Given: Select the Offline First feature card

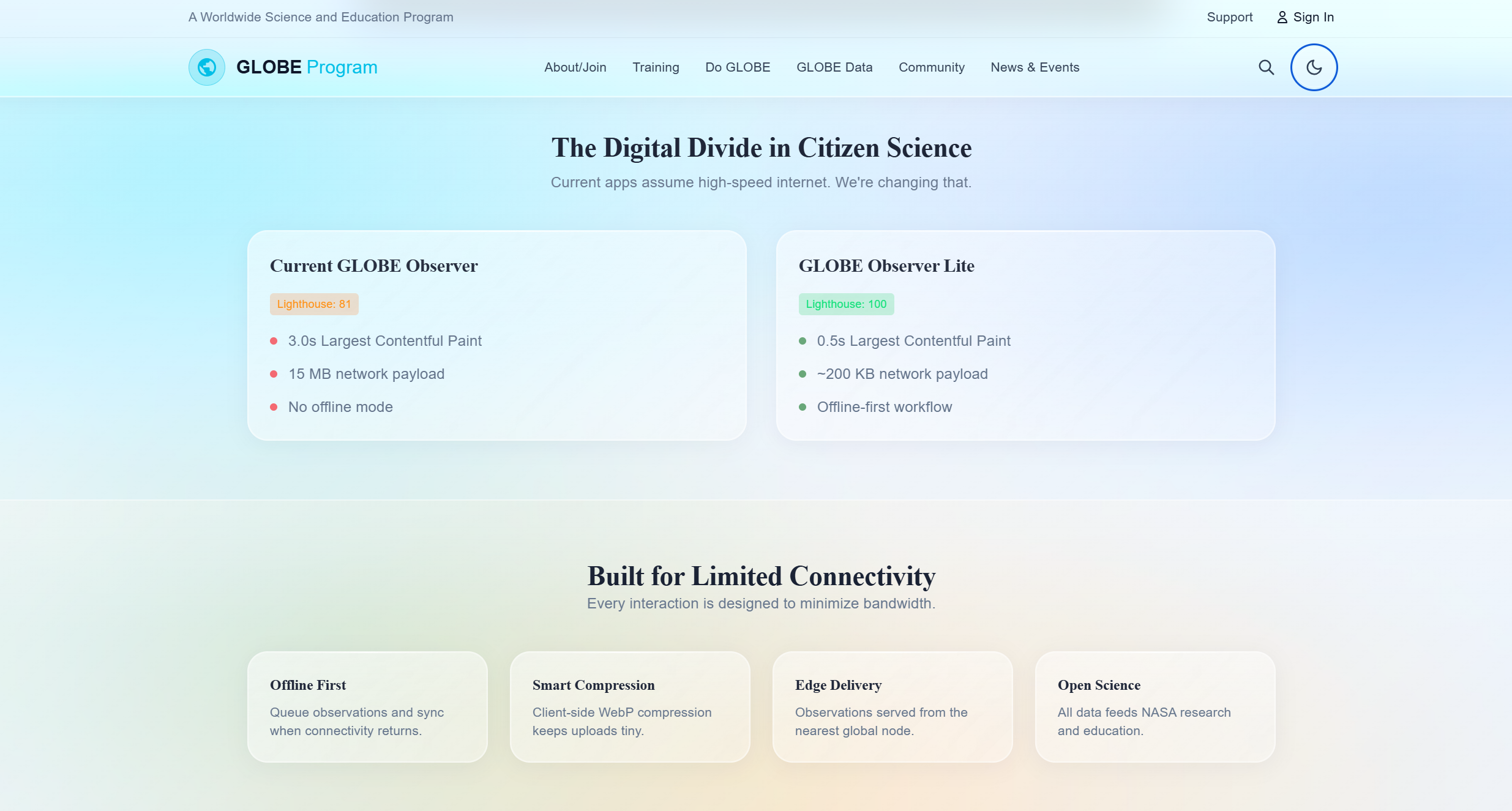Looking at the screenshot, I should (367, 706).
